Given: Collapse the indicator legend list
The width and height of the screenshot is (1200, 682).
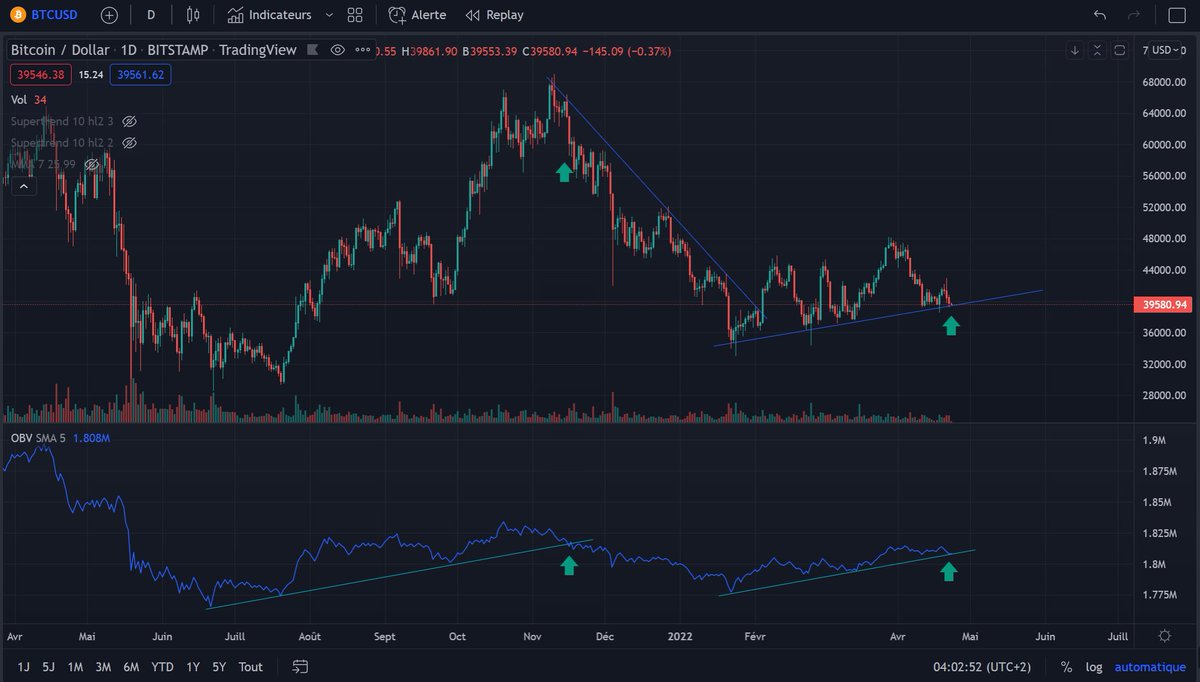Looking at the screenshot, I should pos(24,186).
